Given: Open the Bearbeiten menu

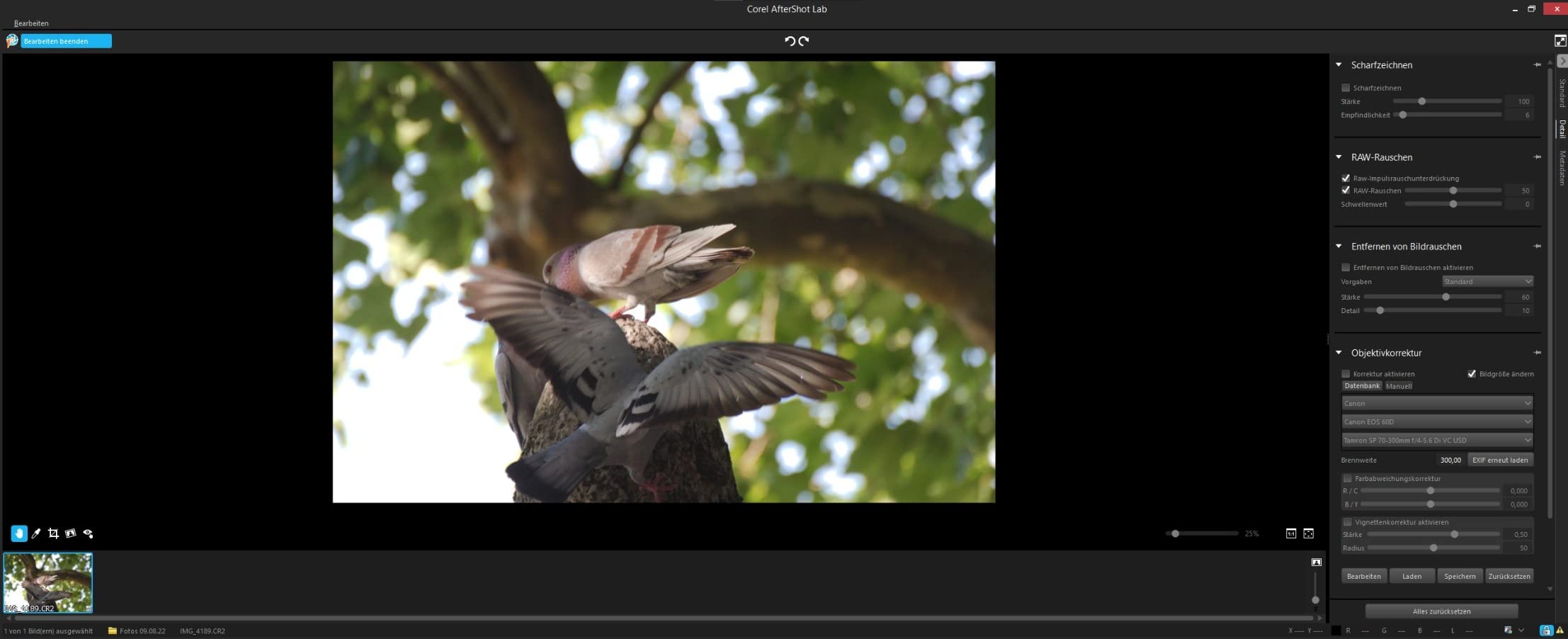Looking at the screenshot, I should tap(31, 23).
